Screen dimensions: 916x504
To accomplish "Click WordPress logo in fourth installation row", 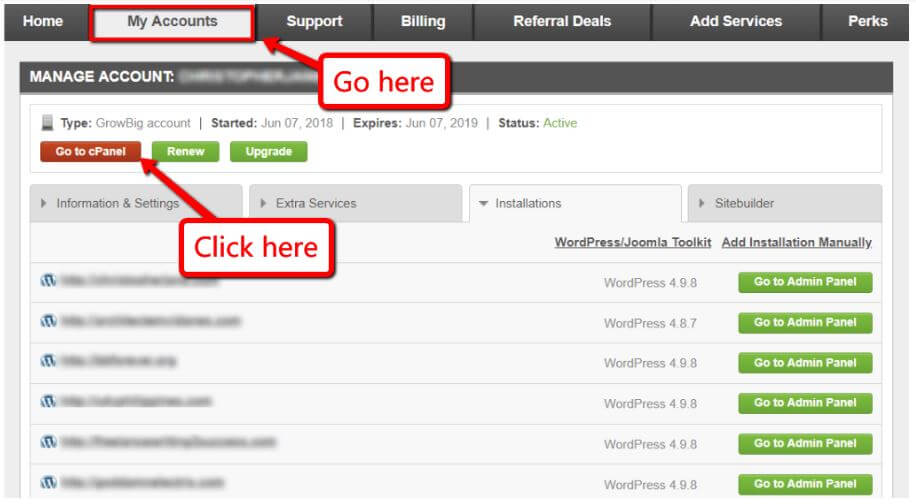I will [x=48, y=402].
